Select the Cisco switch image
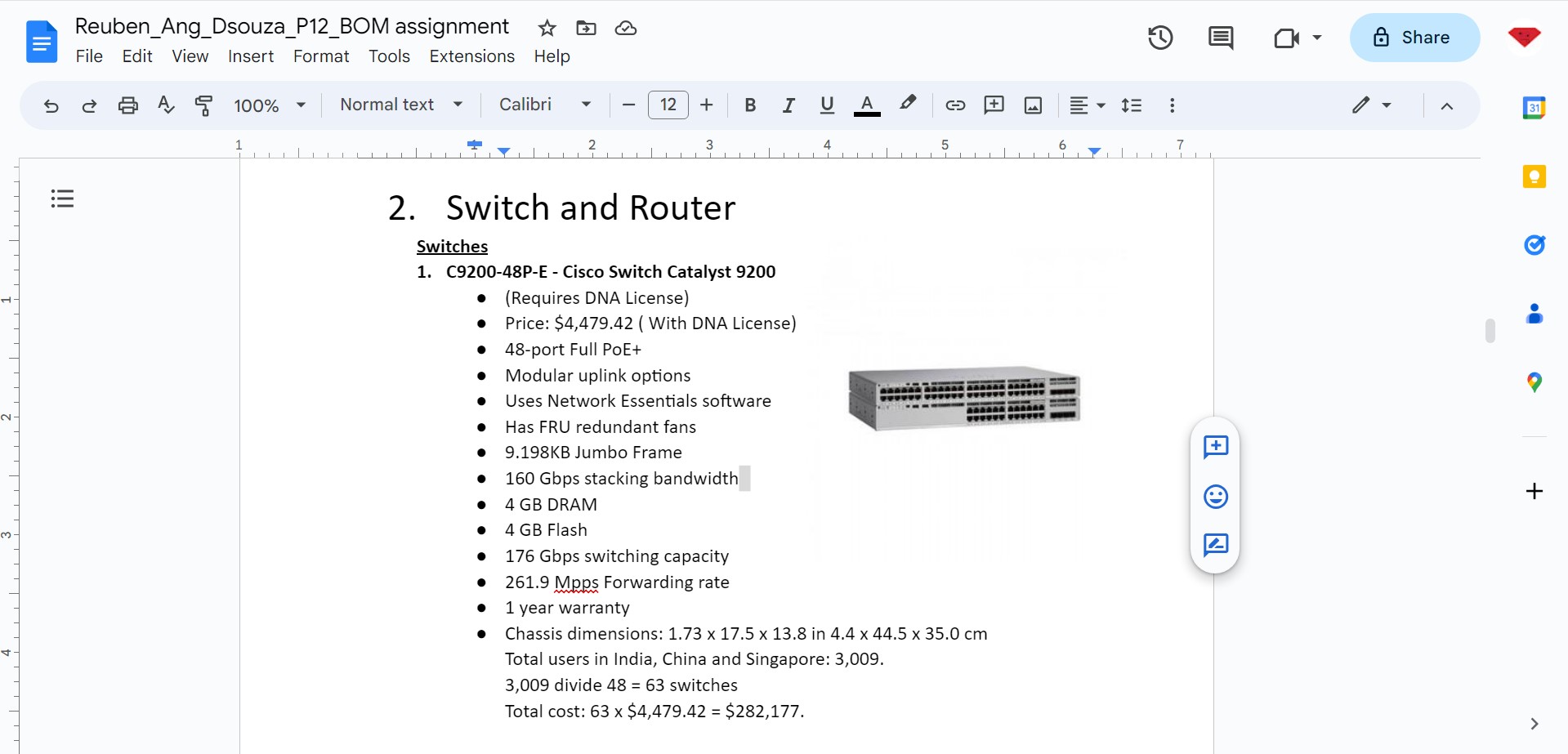This screenshot has width=1568, height=754. point(964,398)
